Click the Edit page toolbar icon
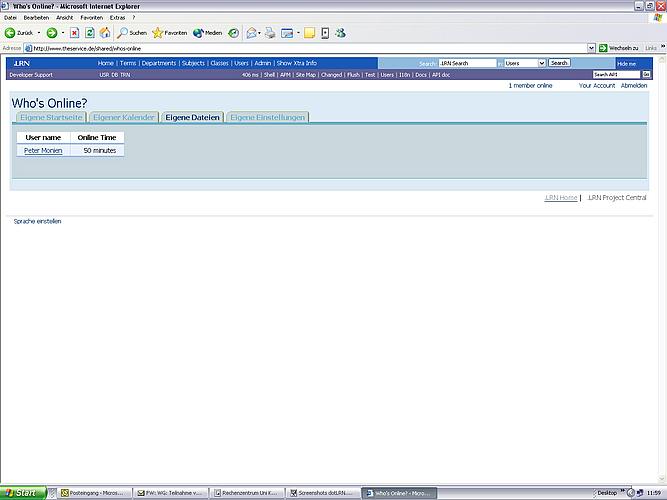The width and height of the screenshot is (667, 500). coord(288,33)
